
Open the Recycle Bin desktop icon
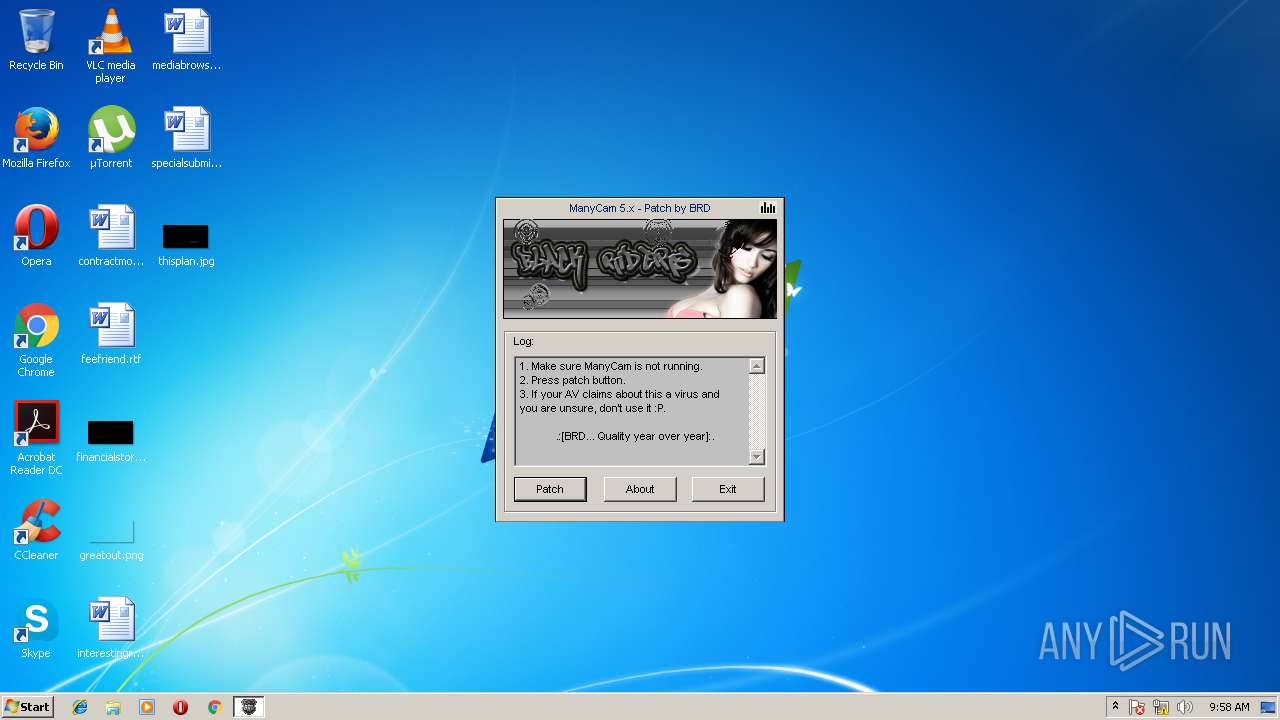(36, 40)
